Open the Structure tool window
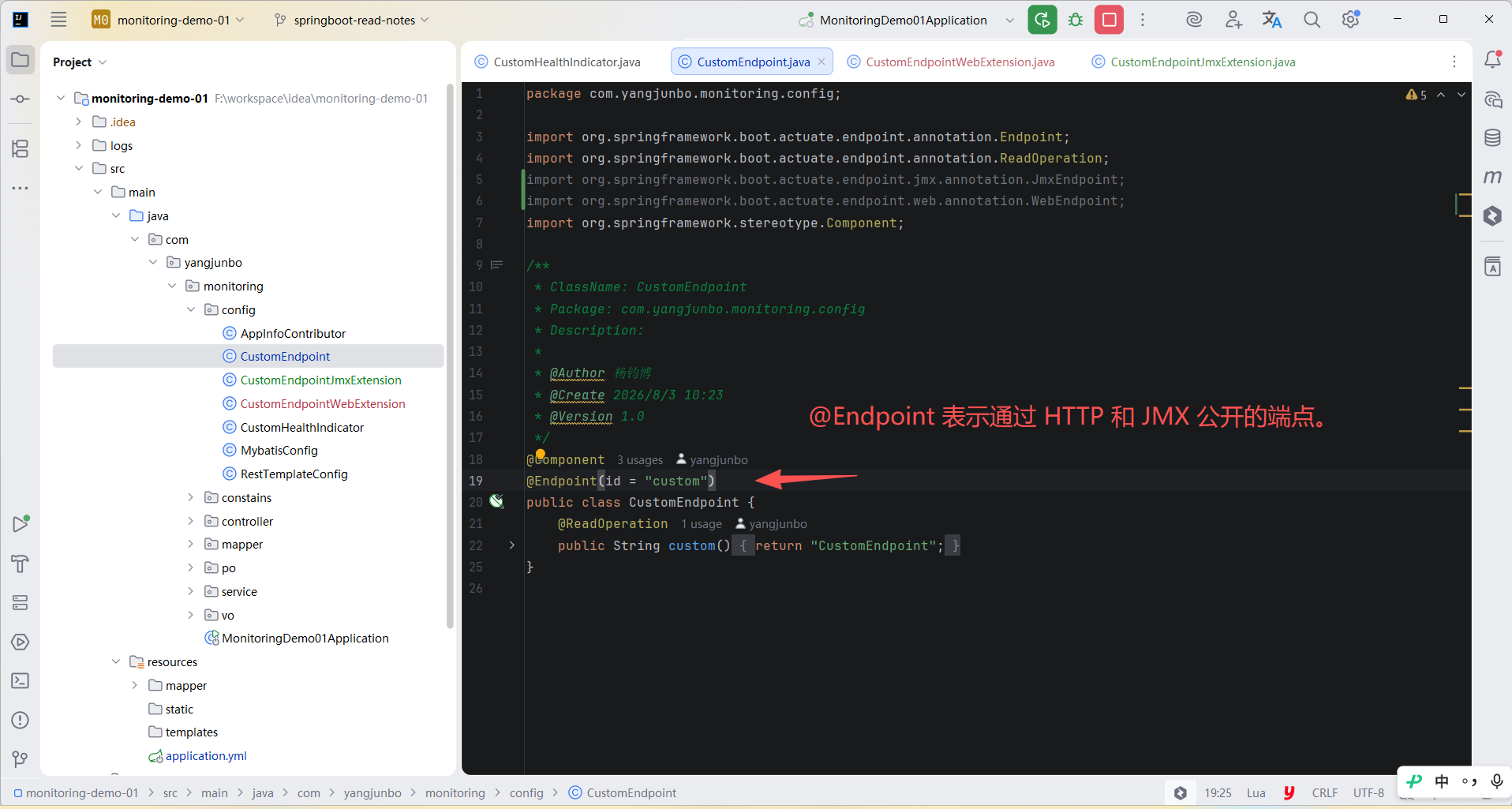 pyautogui.click(x=21, y=148)
